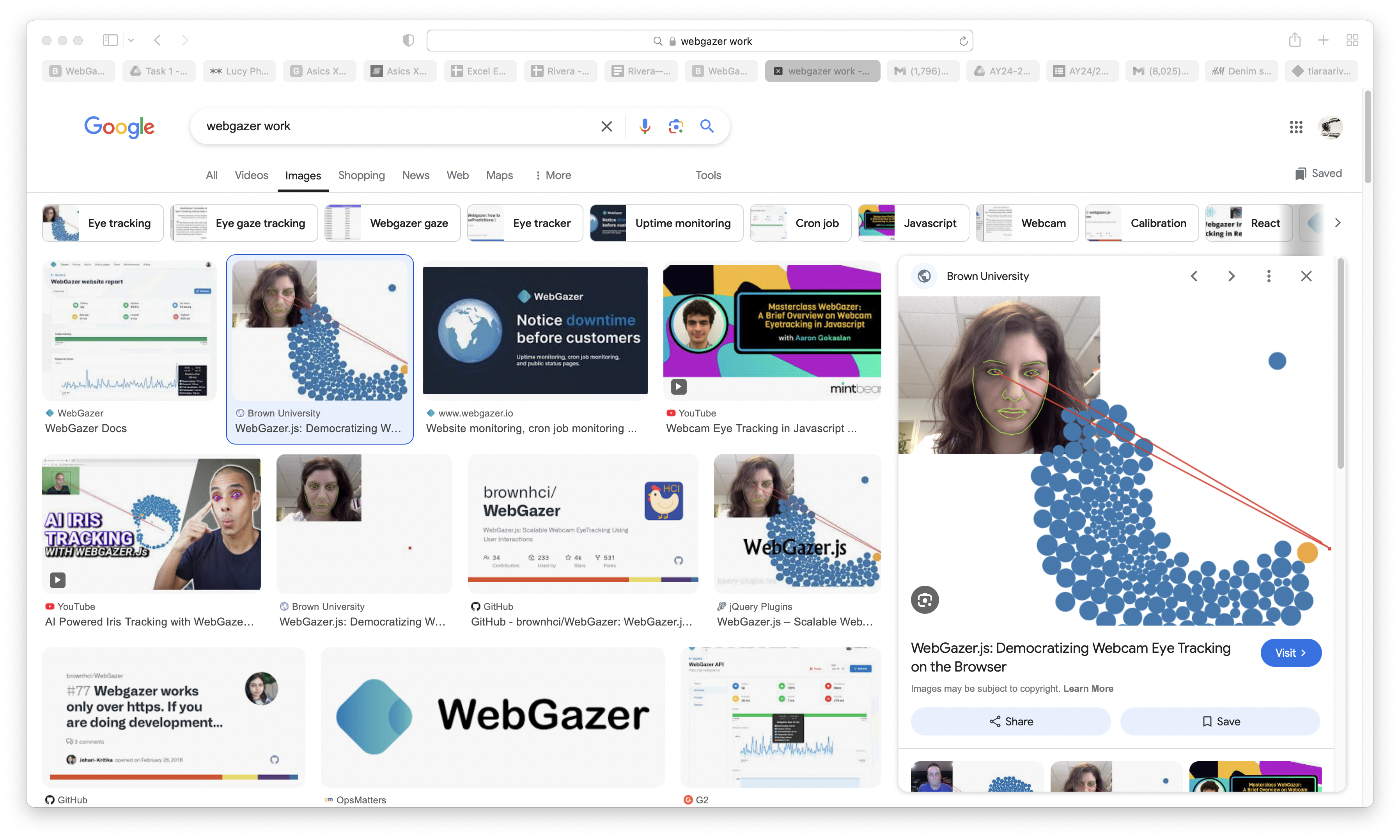Toggle the Safari sidebar
The width and height of the screenshot is (1400, 840).
click(x=110, y=40)
